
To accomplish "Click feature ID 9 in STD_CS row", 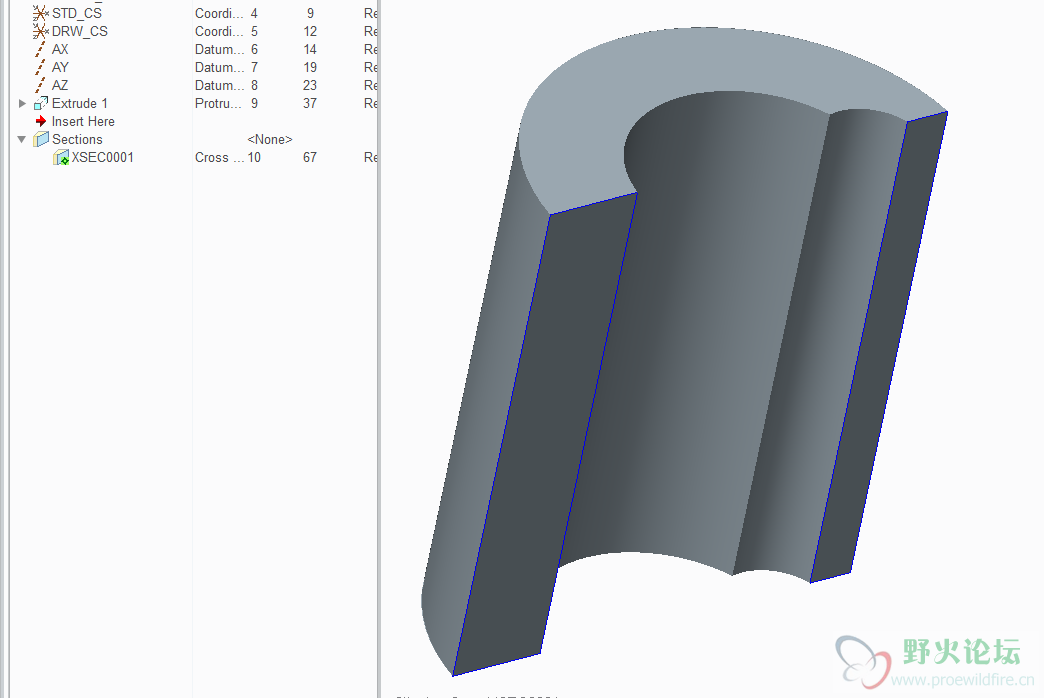I will click(310, 13).
